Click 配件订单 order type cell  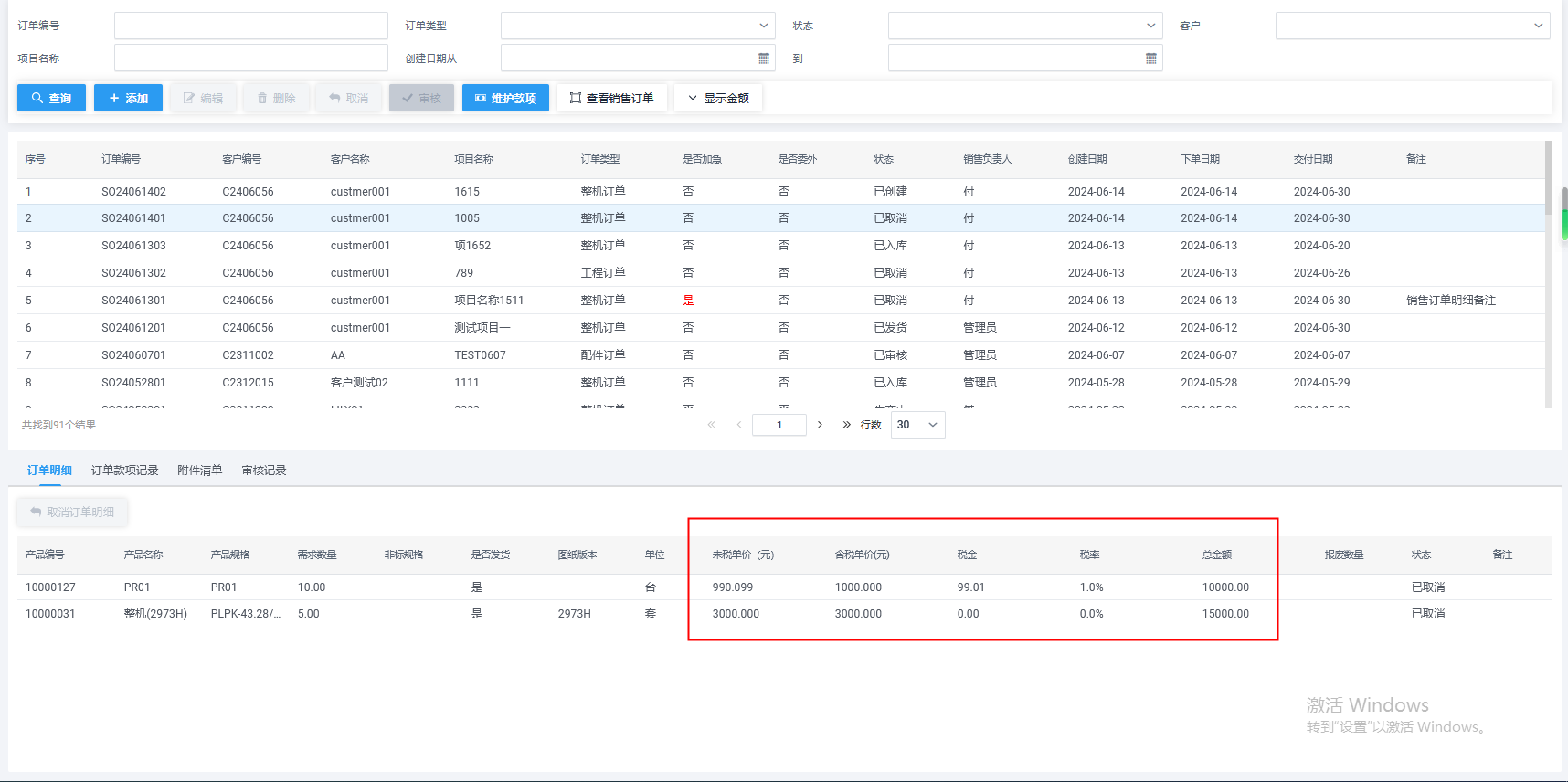click(x=603, y=355)
